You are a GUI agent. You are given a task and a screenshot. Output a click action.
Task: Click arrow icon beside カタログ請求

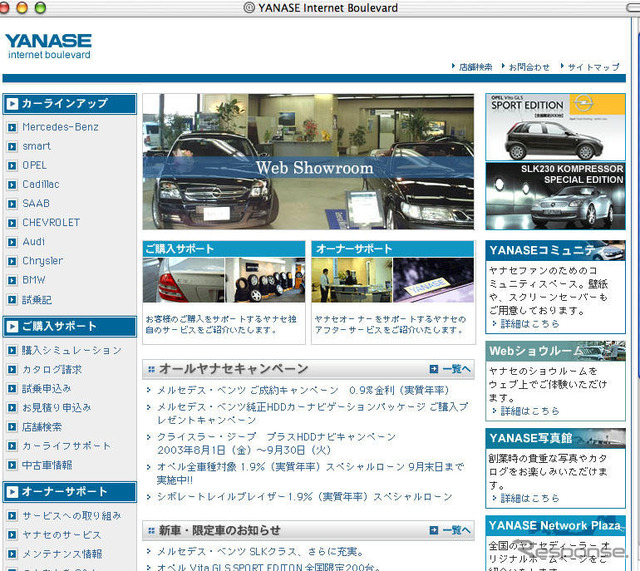coord(12,369)
